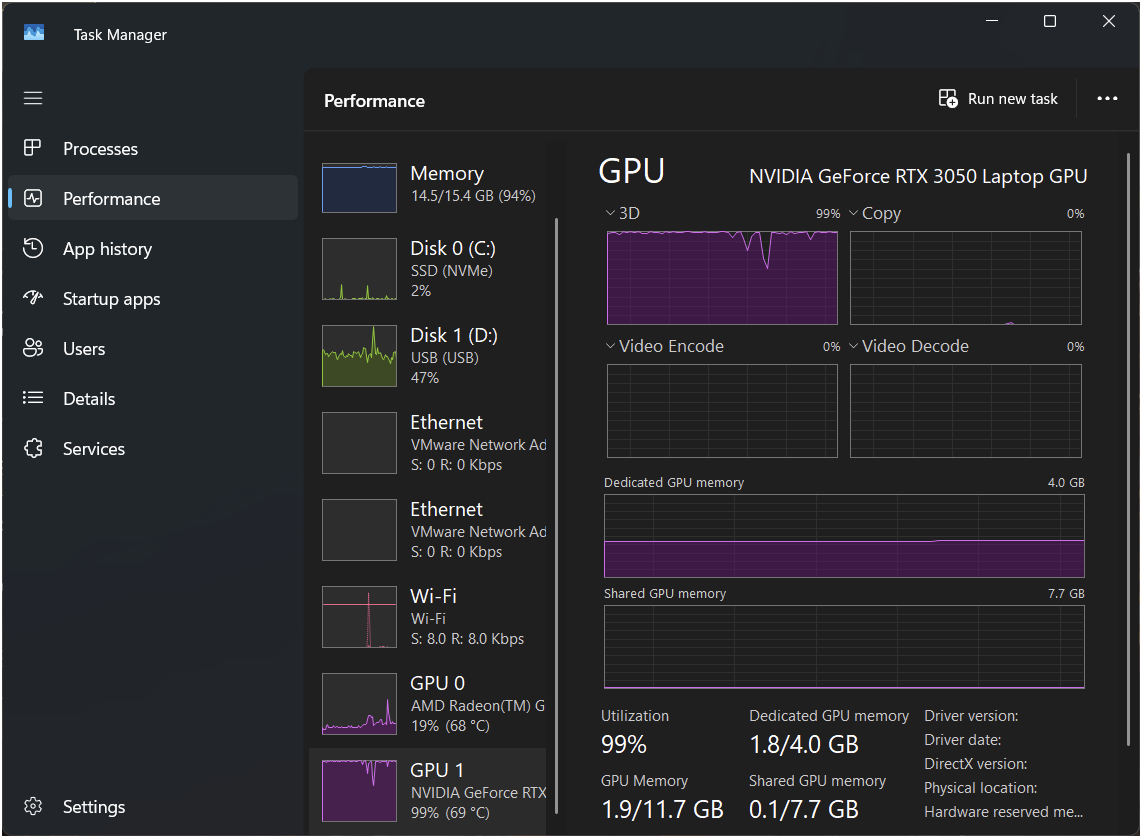Open the three-dot more options menu
1142x838 pixels.
[1107, 98]
